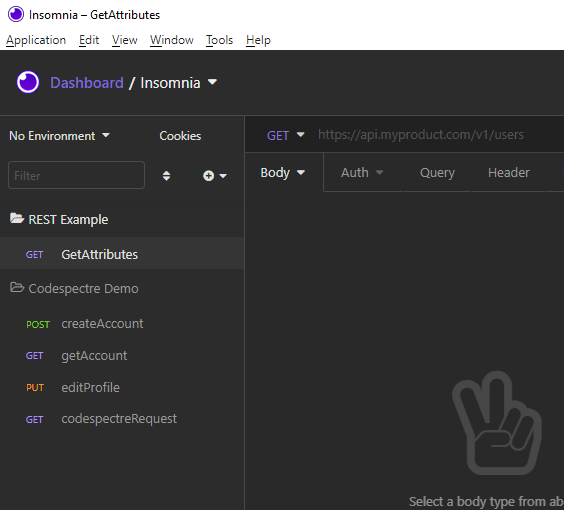Select the getAccount request
Image resolution: width=564 pixels, height=510 pixels.
[x=122, y=356]
